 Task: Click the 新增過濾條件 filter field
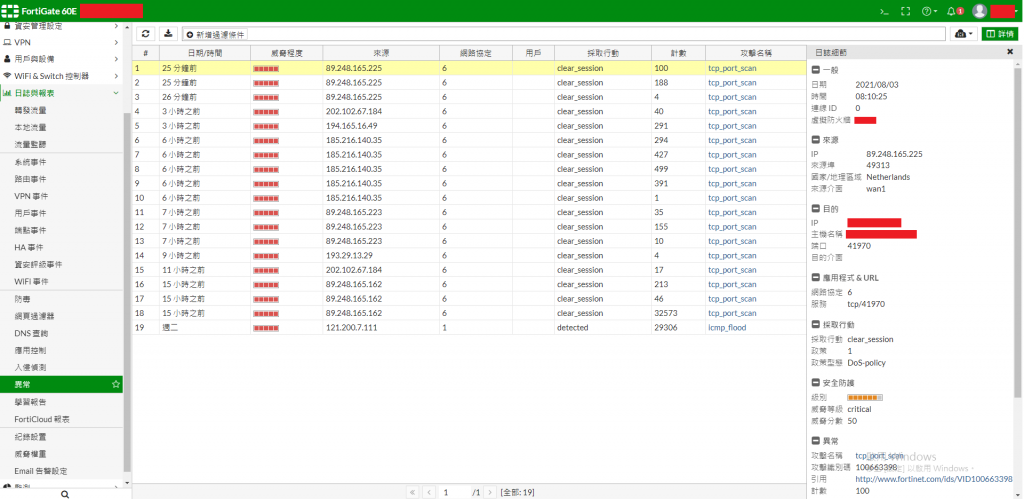[x=564, y=34]
